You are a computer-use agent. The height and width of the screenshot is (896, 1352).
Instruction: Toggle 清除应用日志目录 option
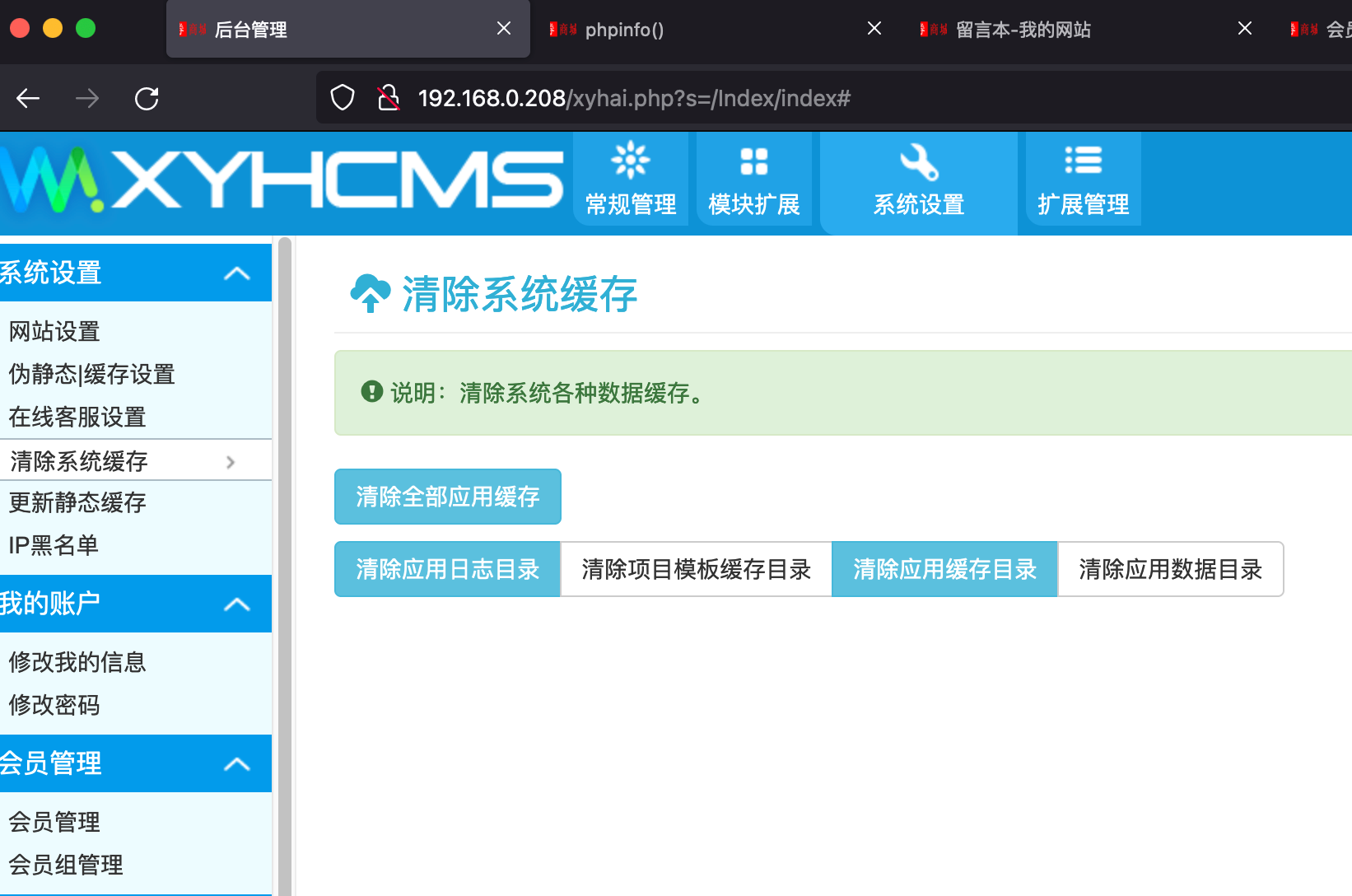click(x=447, y=569)
